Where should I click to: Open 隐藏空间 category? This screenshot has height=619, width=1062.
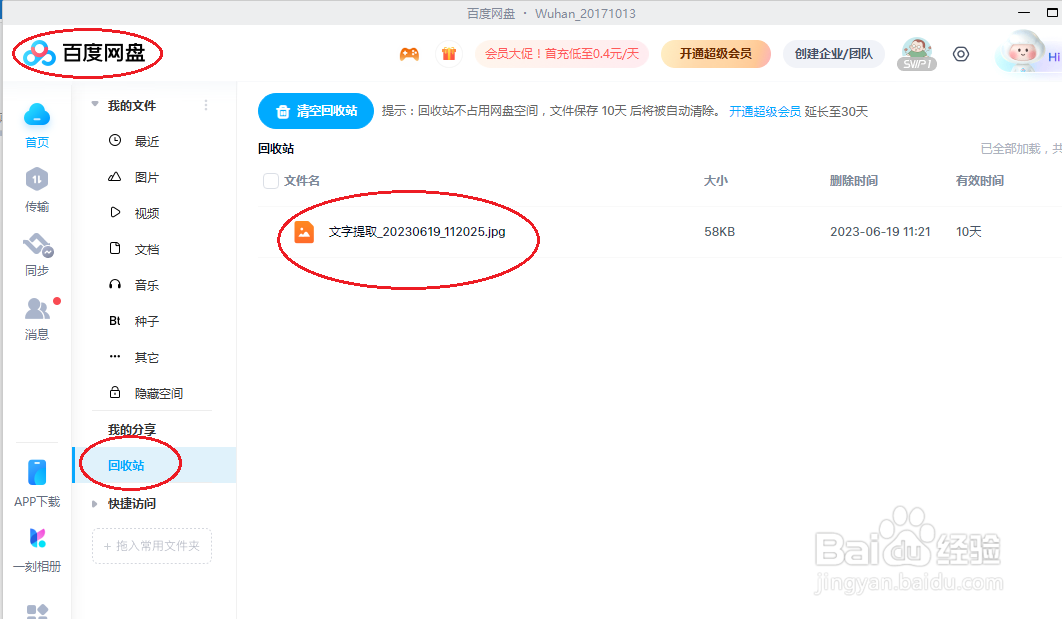pyautogui.click(x=159, y=393)
